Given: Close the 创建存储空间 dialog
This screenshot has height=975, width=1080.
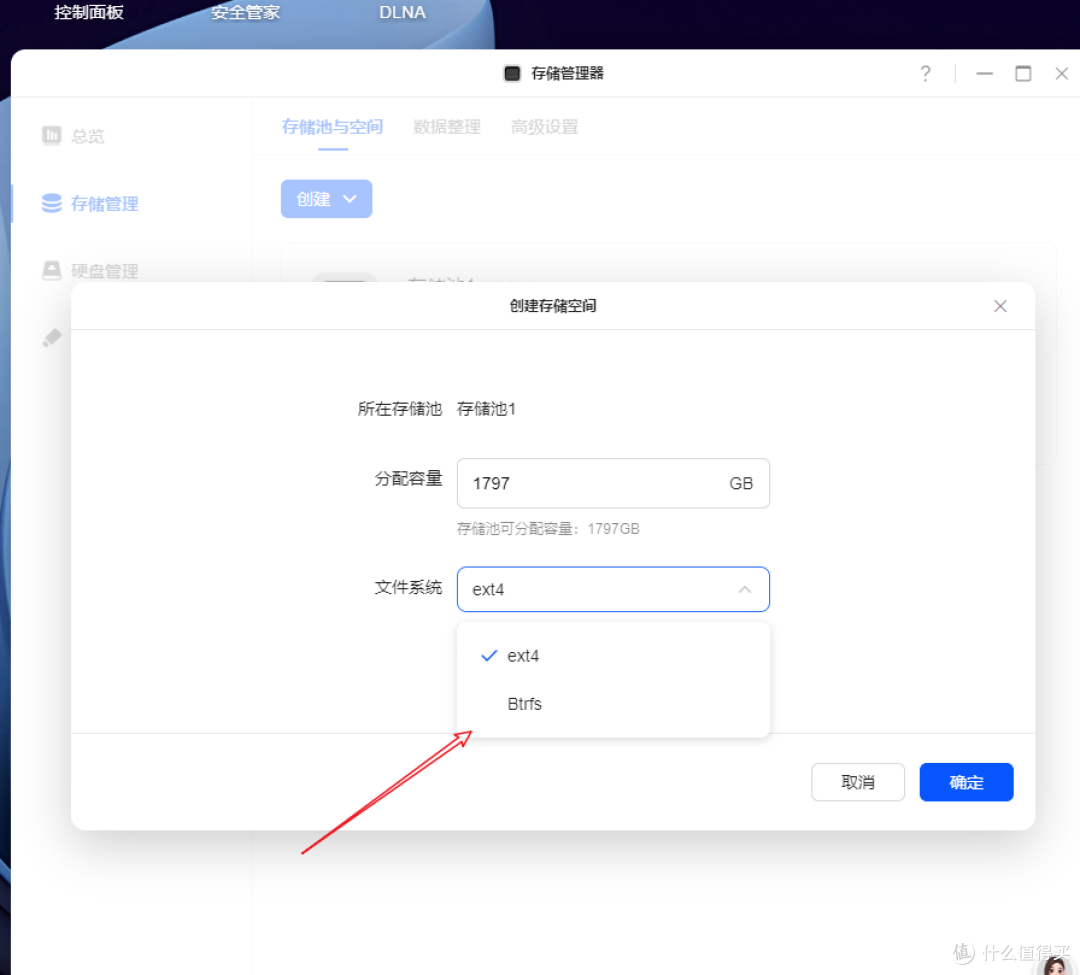Looking at the screenshot, I should coord(1000,306).
